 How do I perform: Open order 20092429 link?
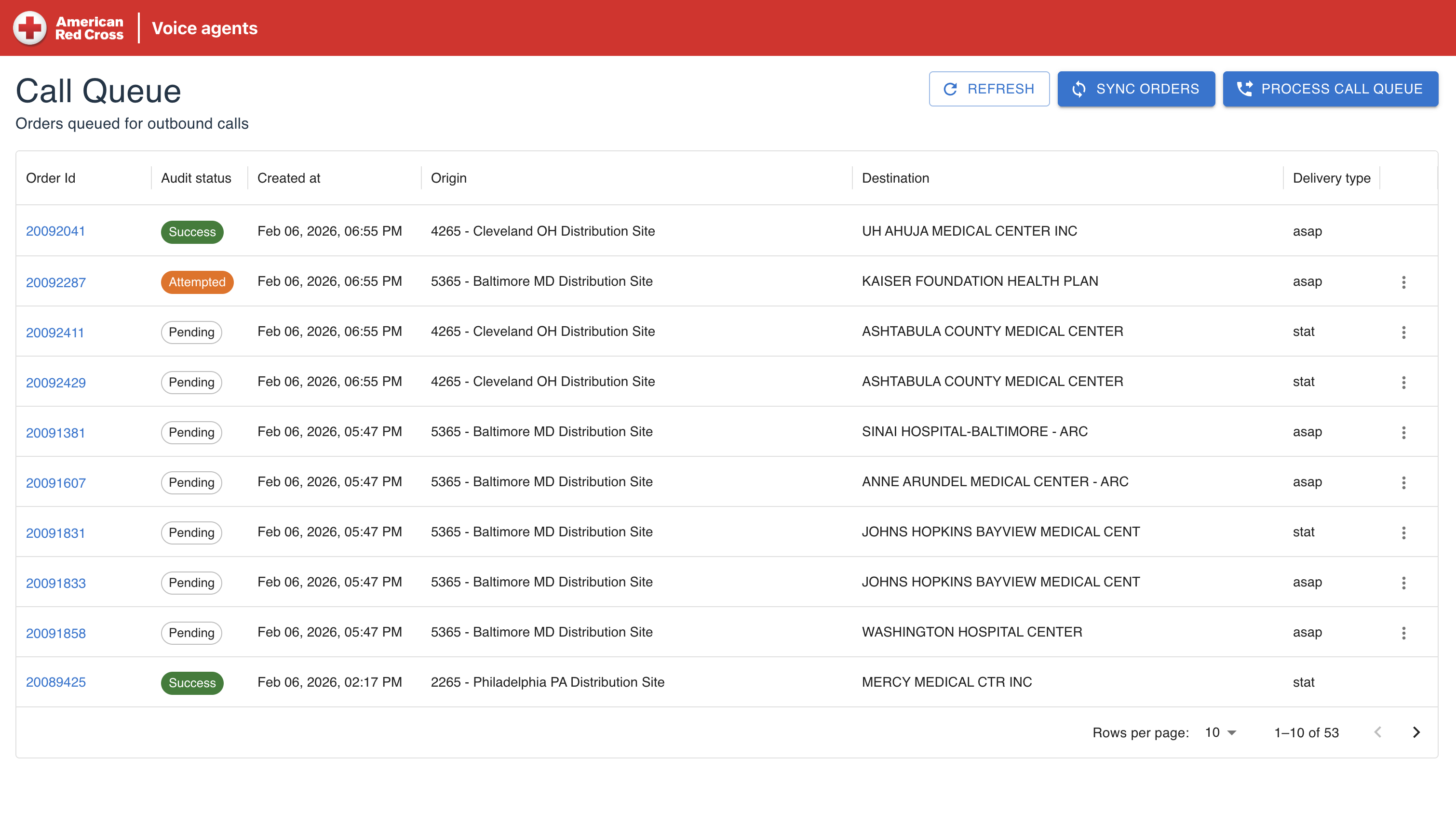click(x=55, y=383)
